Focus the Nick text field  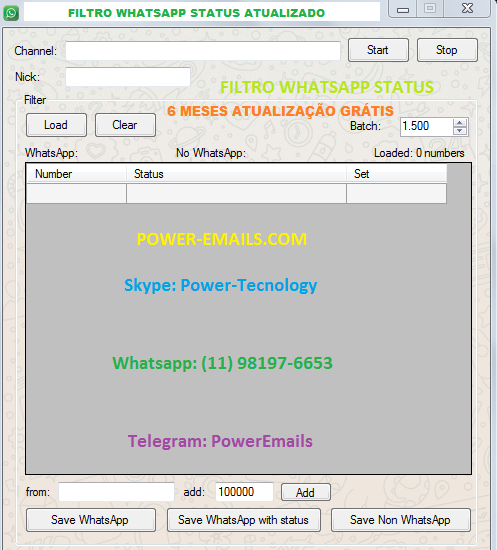(x=128, y=77)
